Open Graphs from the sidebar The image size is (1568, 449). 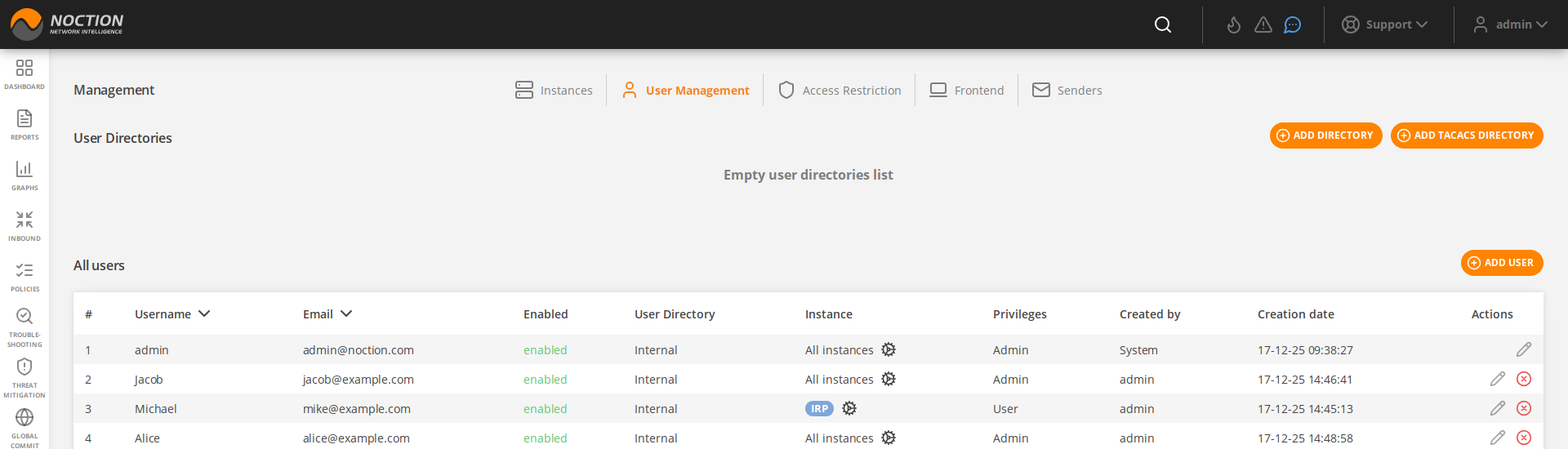coord(24,175)
